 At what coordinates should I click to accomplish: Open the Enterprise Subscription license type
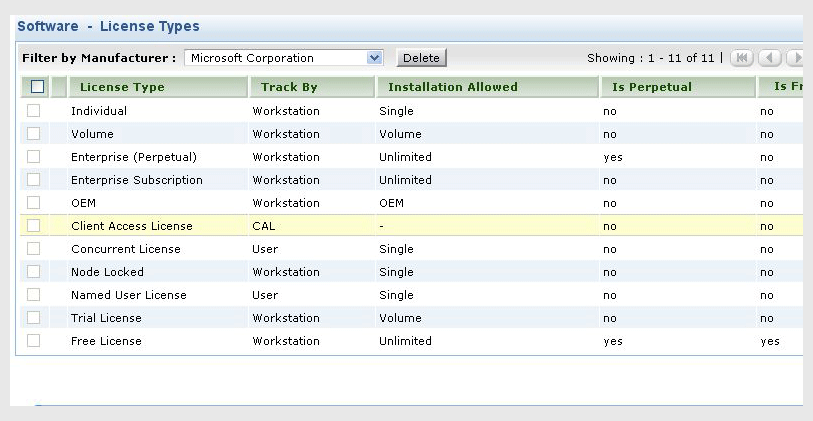(136, 180)
